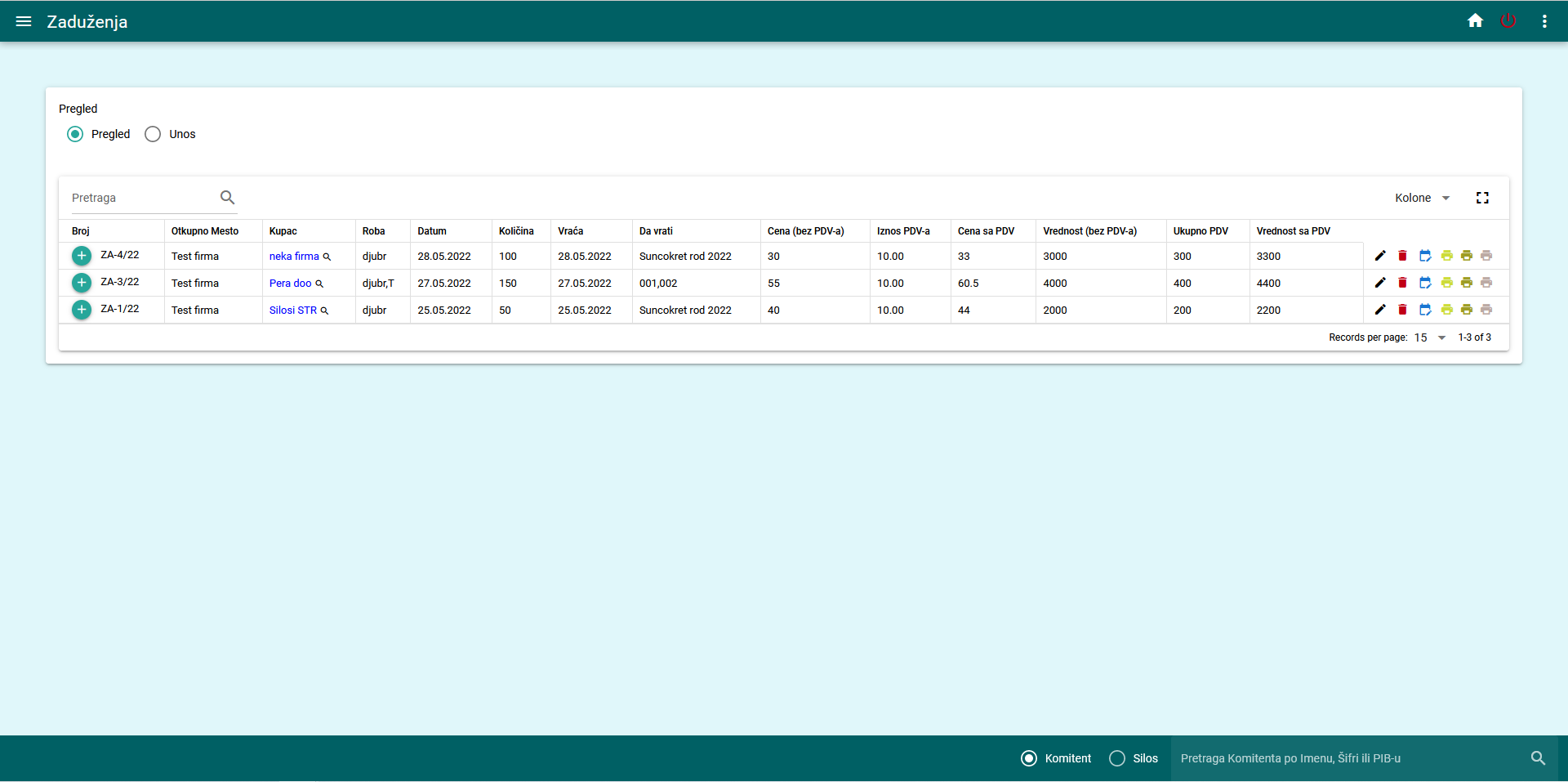Click the light green print icon for ZA-4/22
This screenshot has width=1568, height=782.
(1447, 255)
